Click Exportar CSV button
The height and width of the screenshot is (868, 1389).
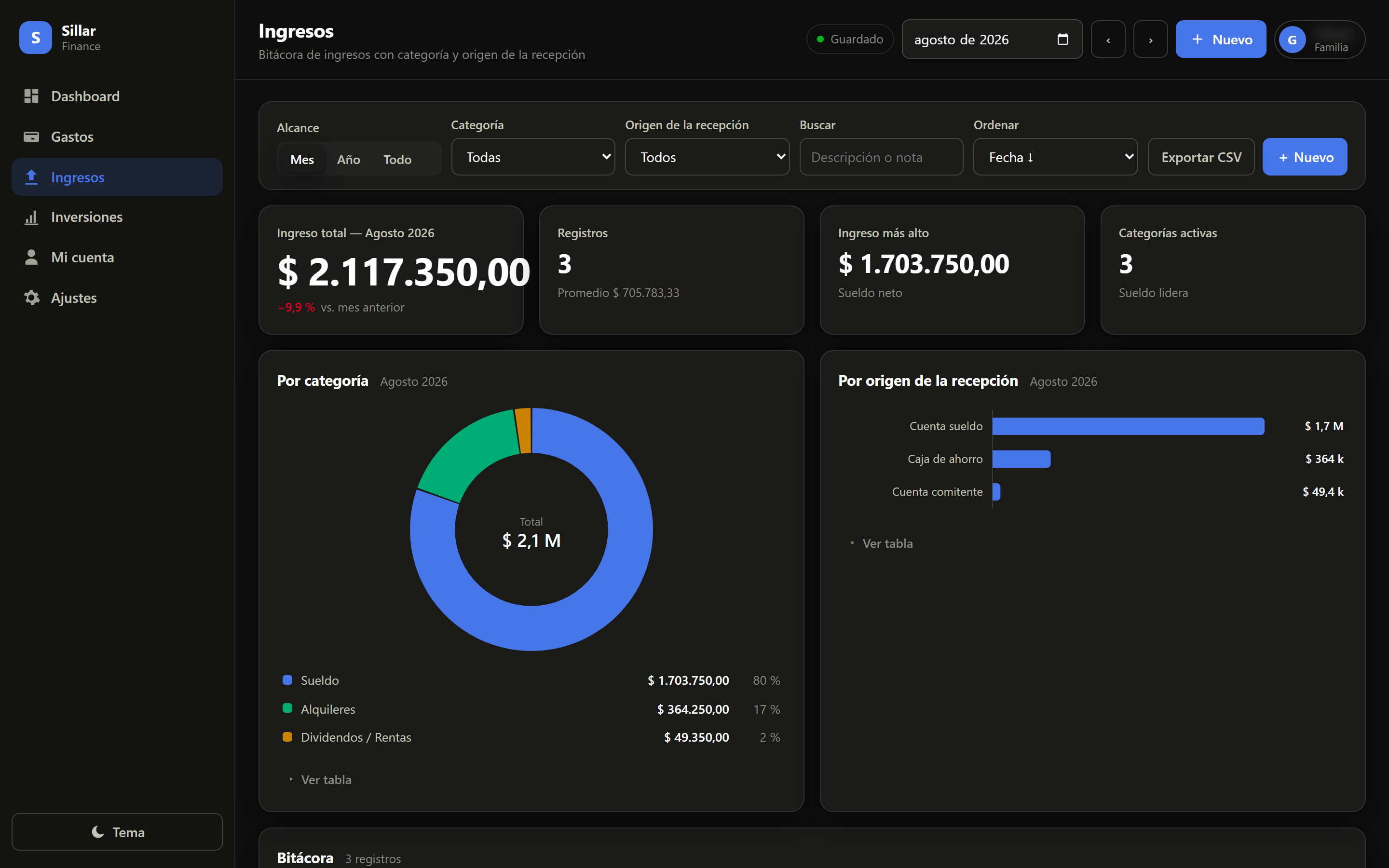pyautogui.click(x=1201, y=157)
